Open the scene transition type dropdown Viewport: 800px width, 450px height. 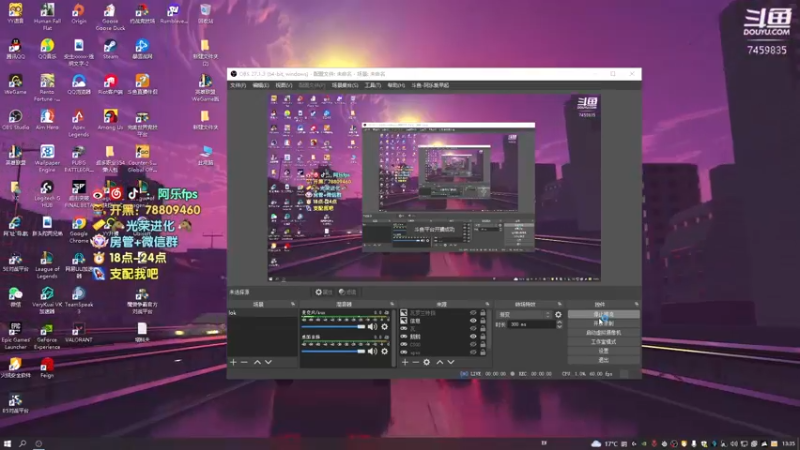click(524, 314)
